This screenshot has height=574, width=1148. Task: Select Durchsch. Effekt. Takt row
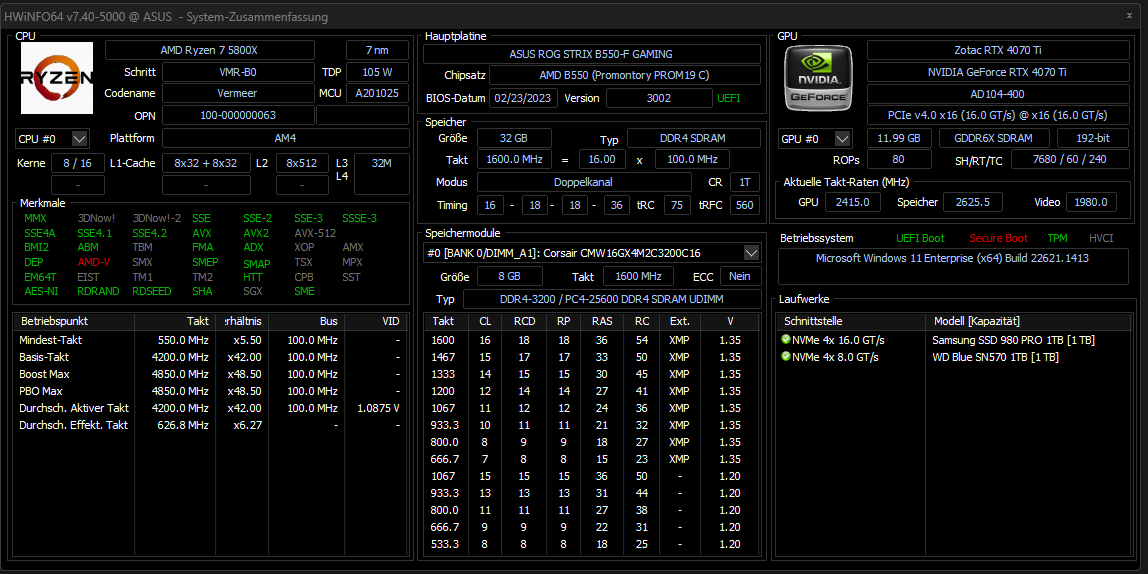click(x=211, y=425)
